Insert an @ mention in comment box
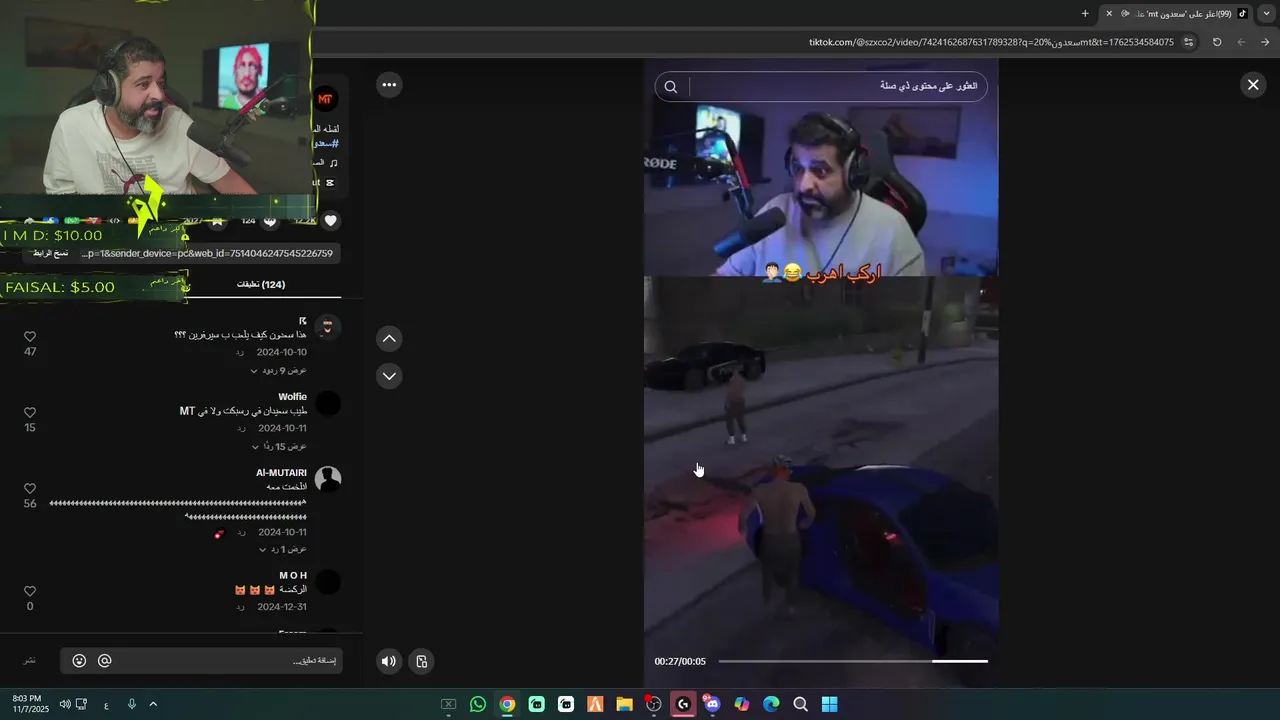 coord(105,661)
